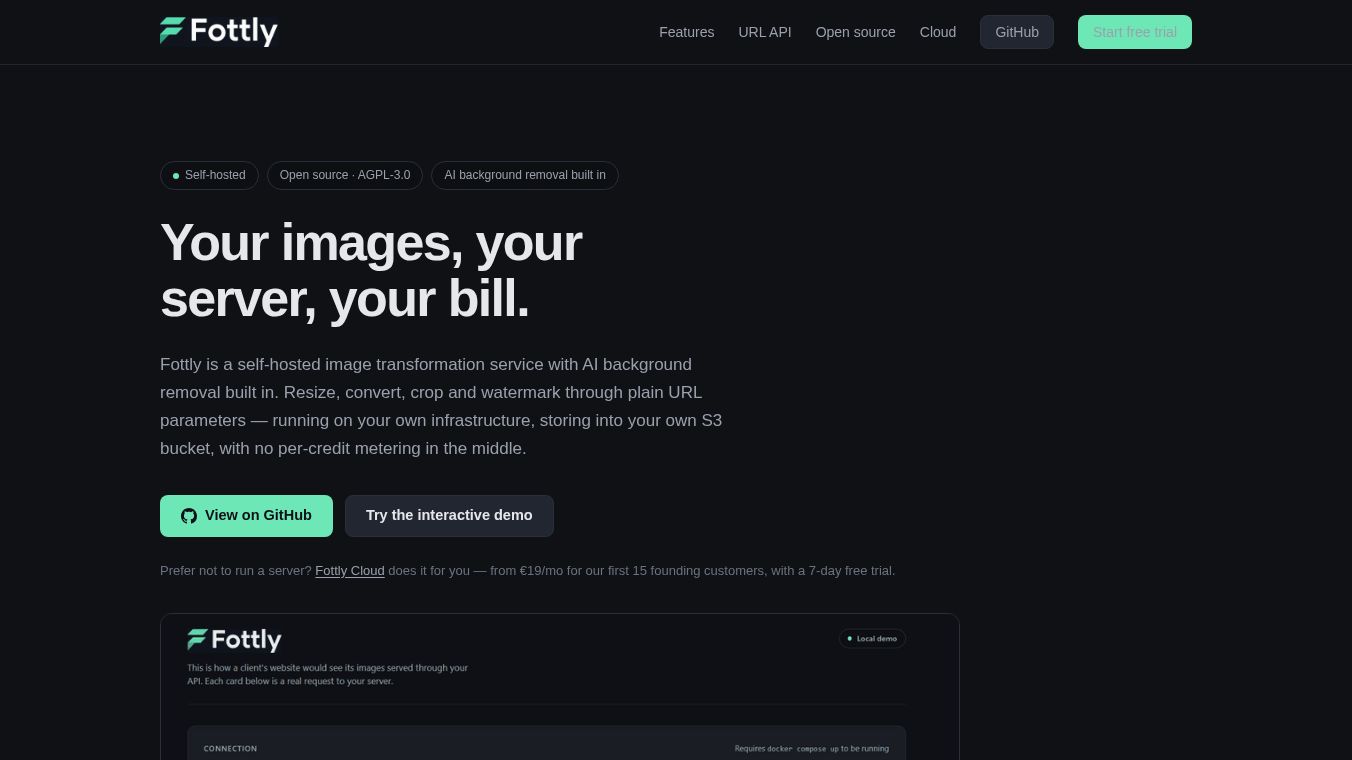
Task: Click the "Open source · AGPL-3.0" badge
Action: point(345,175)
